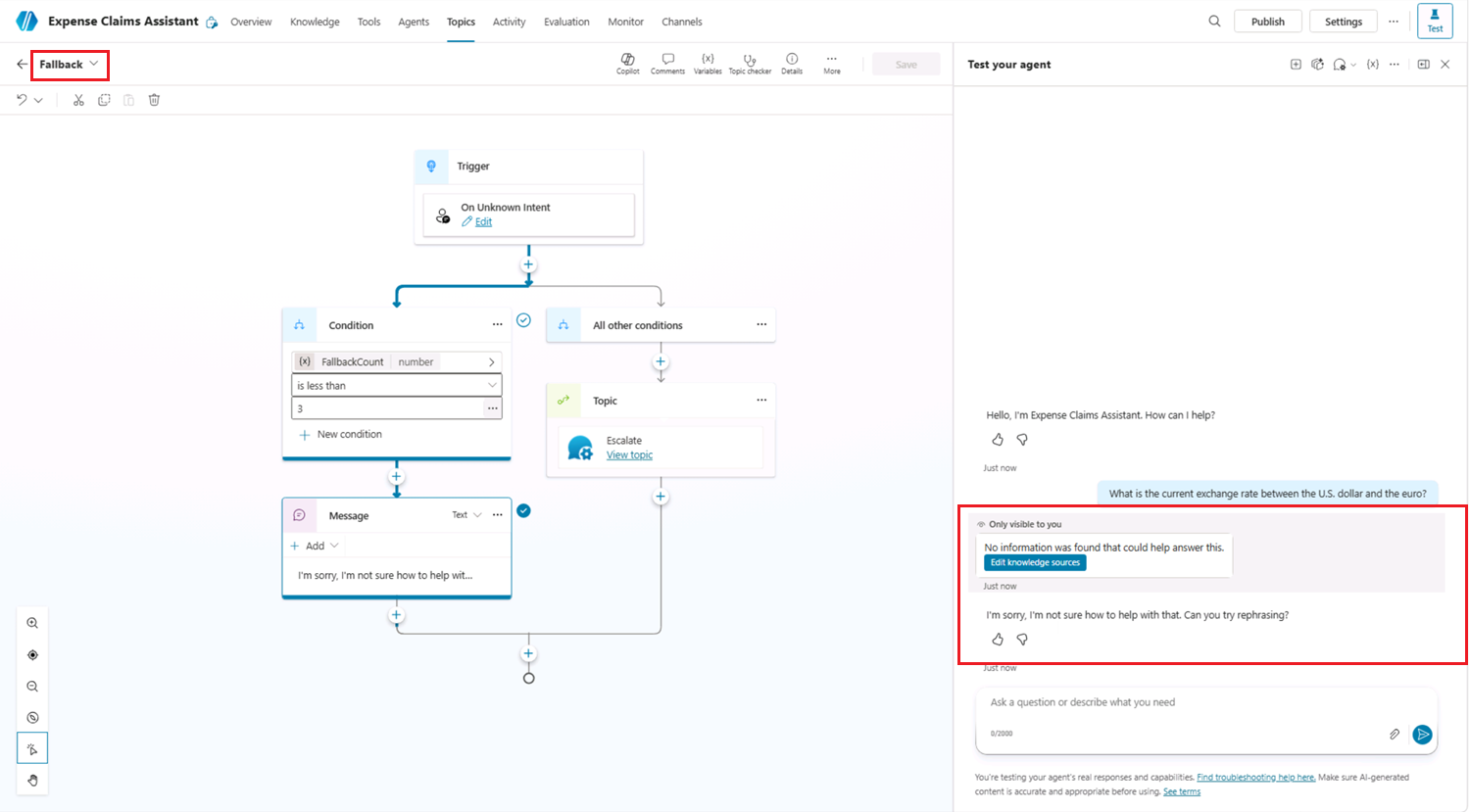Viewport: 1470px width, 812px height.
Task: Open the Text type dropdown on Message node
Action: pyautogui.click(x=466, y=515)
